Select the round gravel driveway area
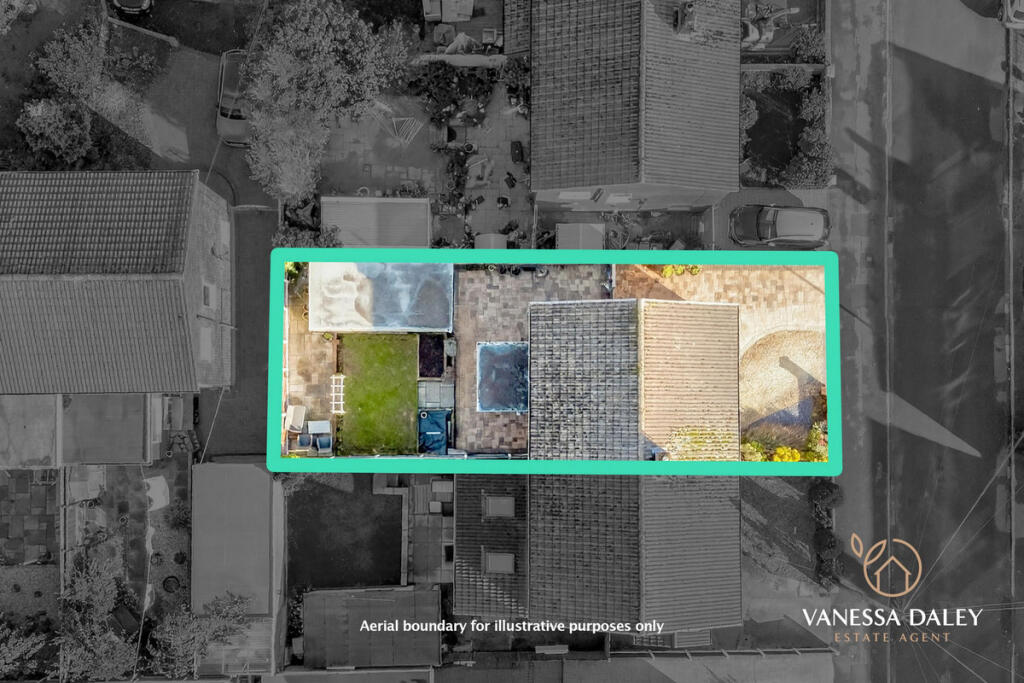Screen dimensions: 1024x683 [x=781, y=376]
